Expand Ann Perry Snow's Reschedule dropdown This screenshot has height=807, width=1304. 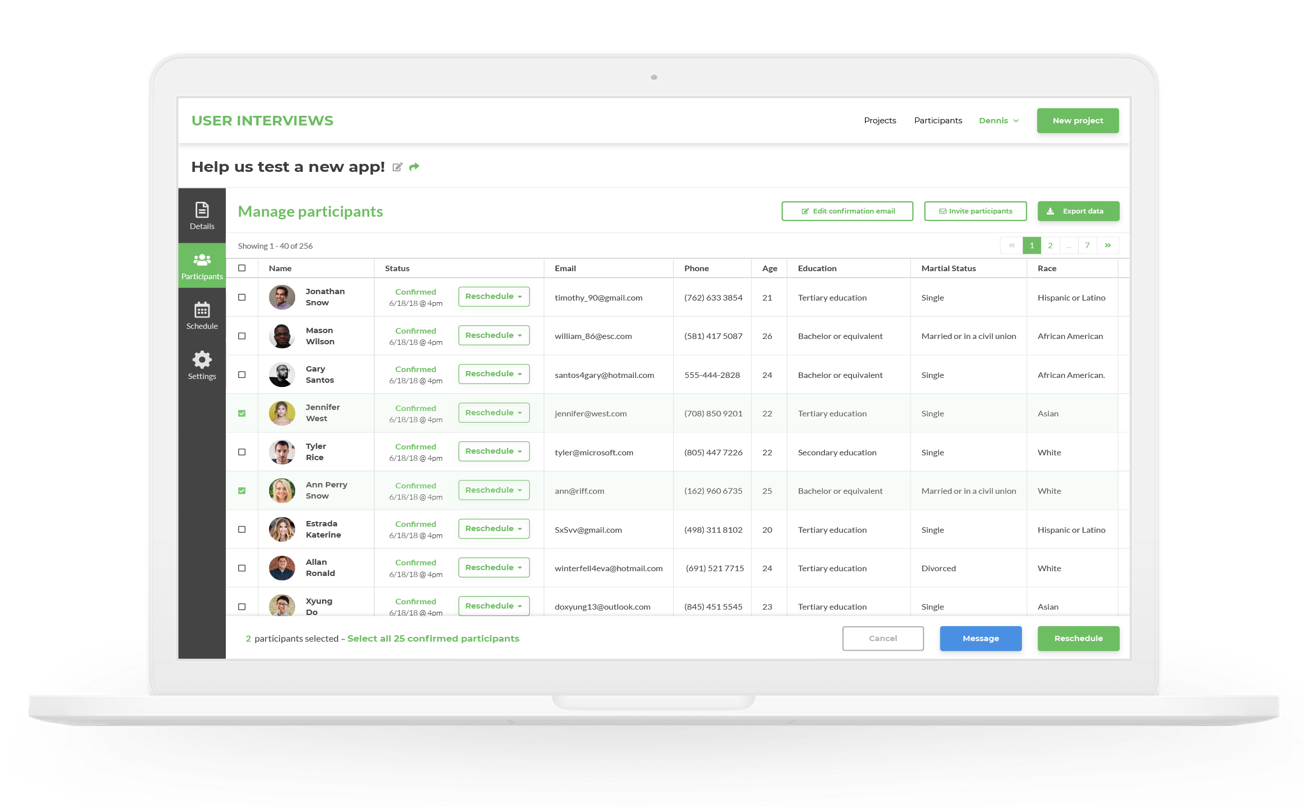click(x=493, y=489)
